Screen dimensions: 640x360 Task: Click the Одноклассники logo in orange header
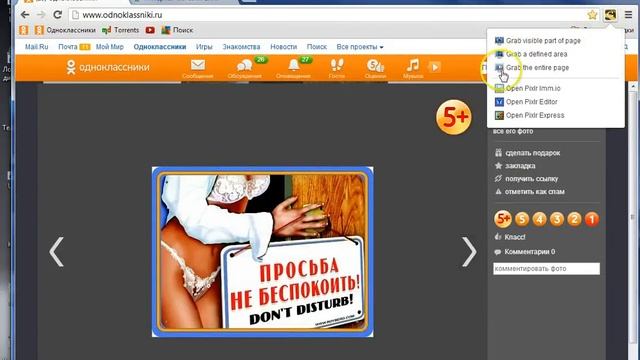(x=108, y=67)
